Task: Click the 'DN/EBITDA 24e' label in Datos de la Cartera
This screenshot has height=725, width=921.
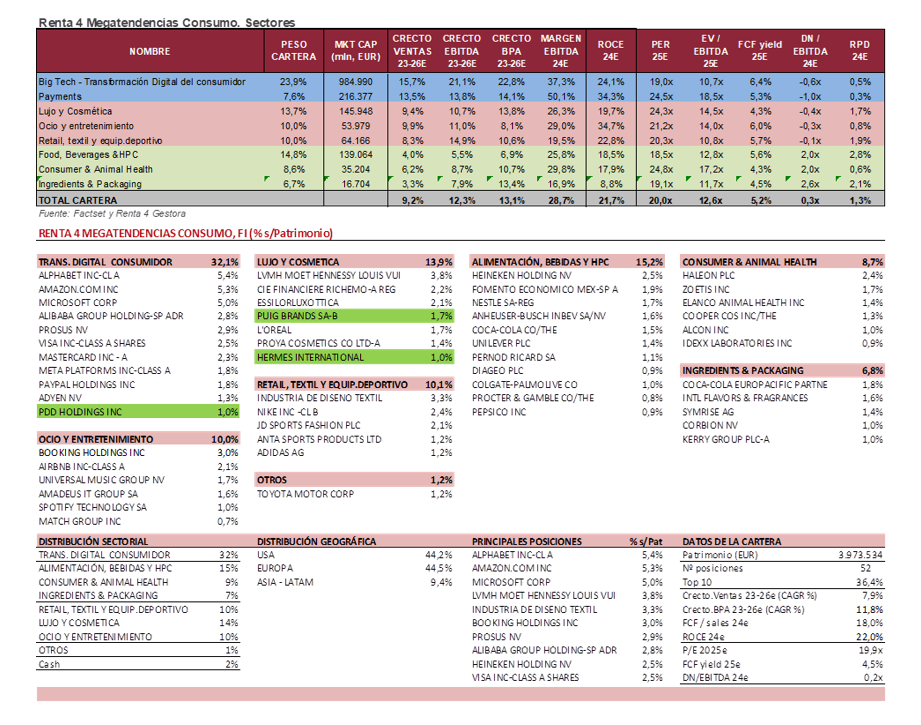Action: coord(715,678)
